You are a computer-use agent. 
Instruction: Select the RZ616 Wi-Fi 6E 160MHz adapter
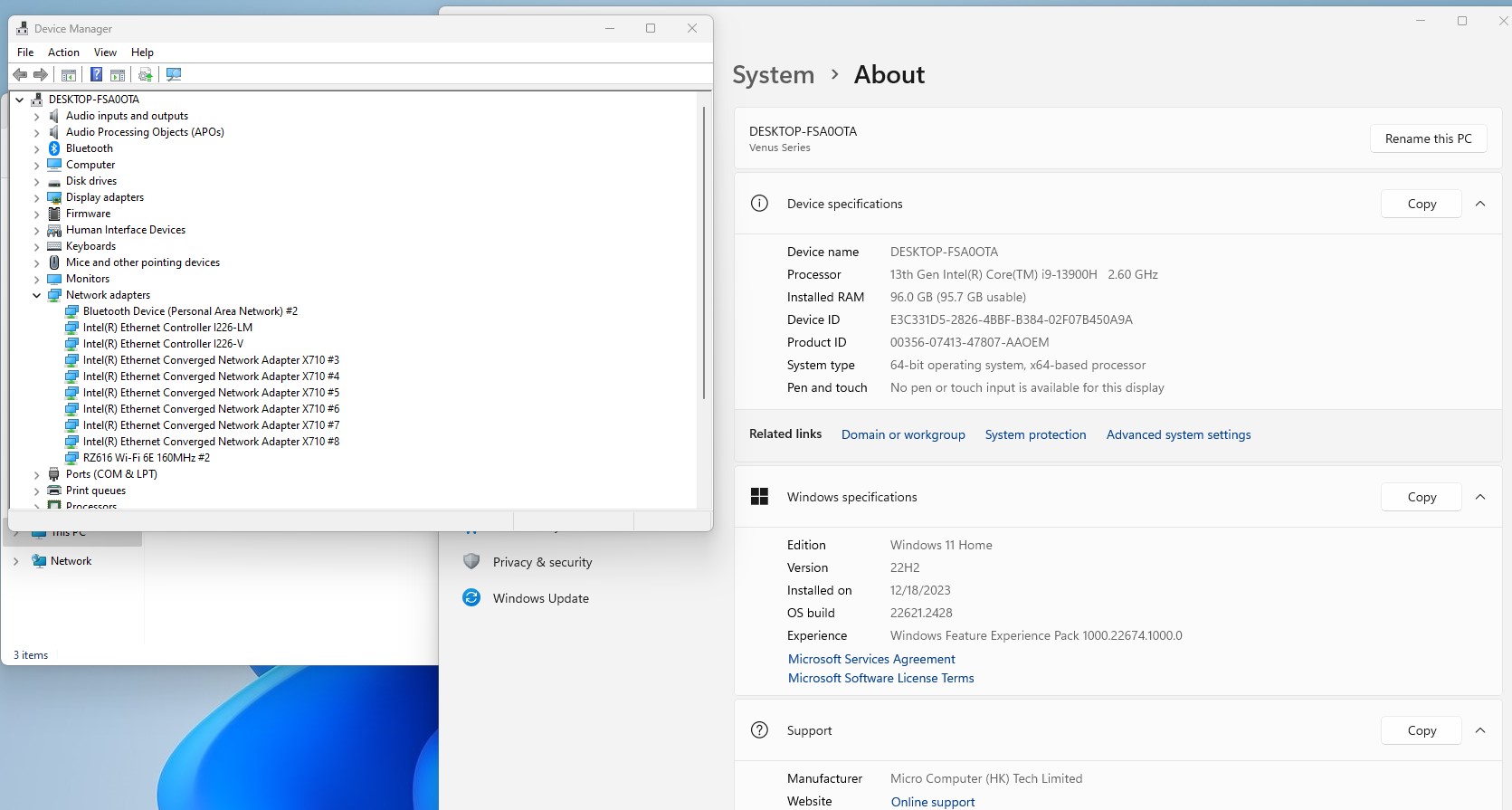[146, 458]
